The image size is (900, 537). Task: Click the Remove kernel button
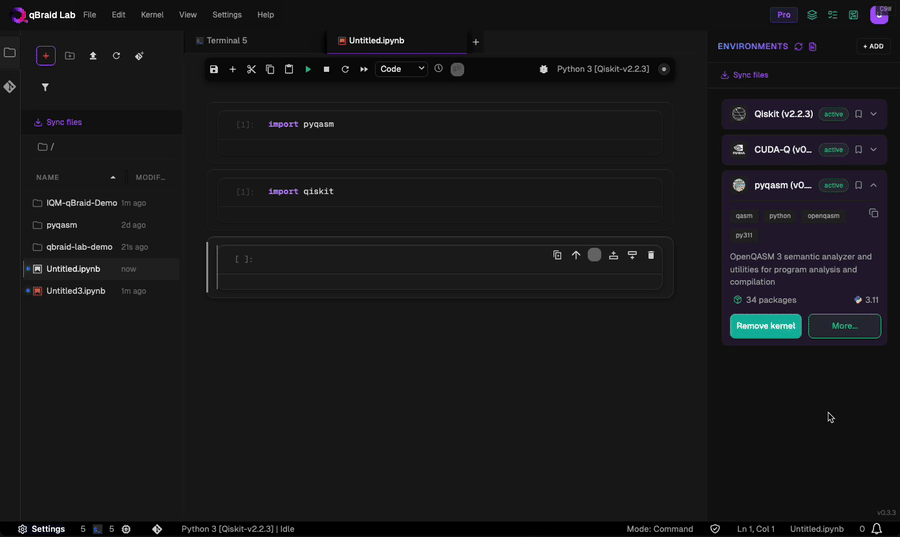click(766, 326)
